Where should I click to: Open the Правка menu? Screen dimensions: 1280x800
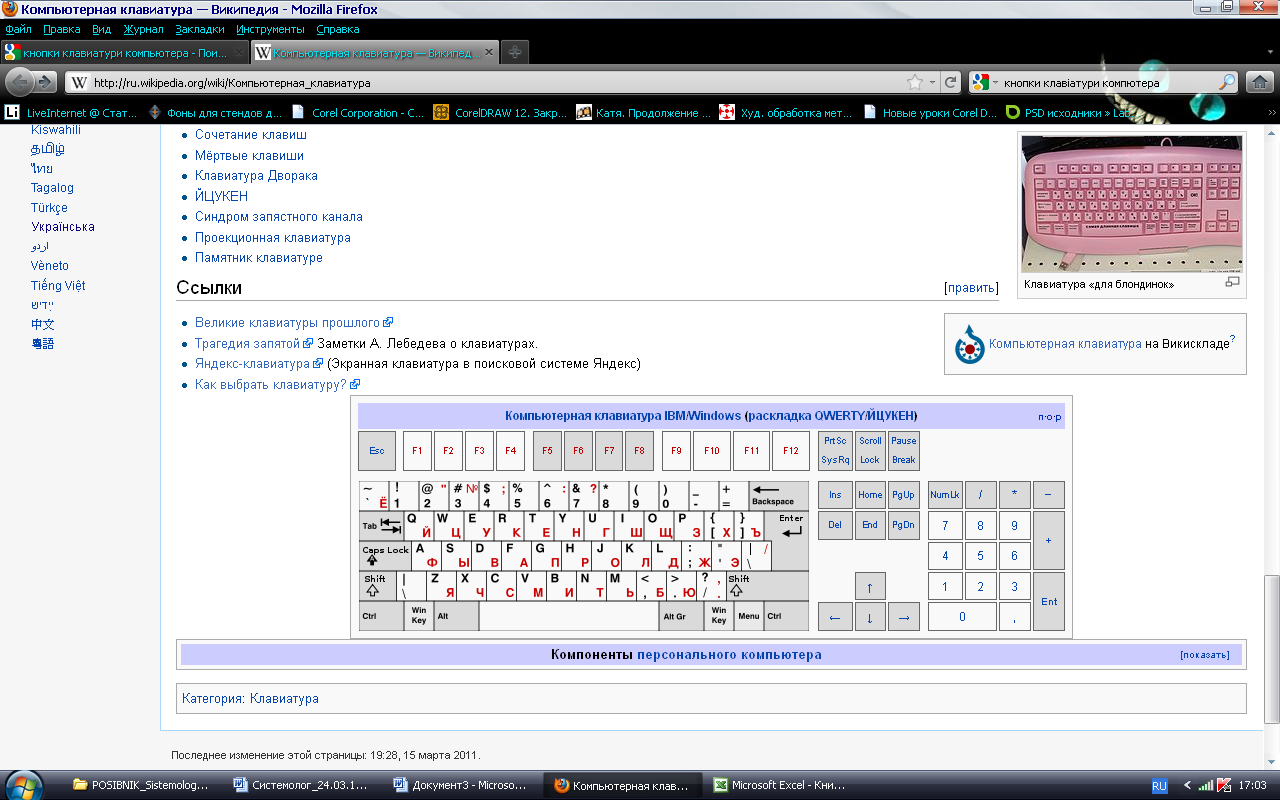[x=62, y=29]
